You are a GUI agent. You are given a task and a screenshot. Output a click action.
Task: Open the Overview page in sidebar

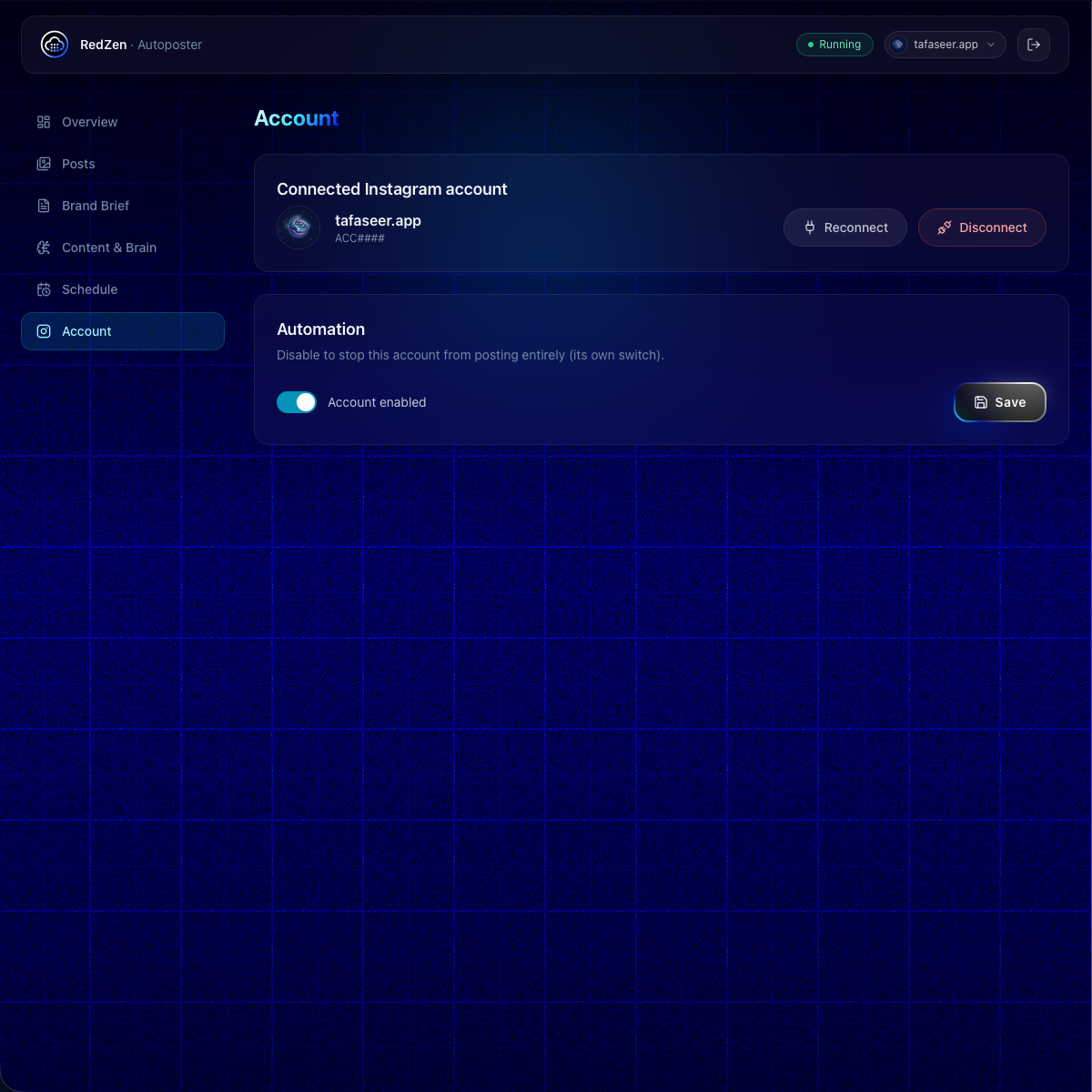pos(123,122)
